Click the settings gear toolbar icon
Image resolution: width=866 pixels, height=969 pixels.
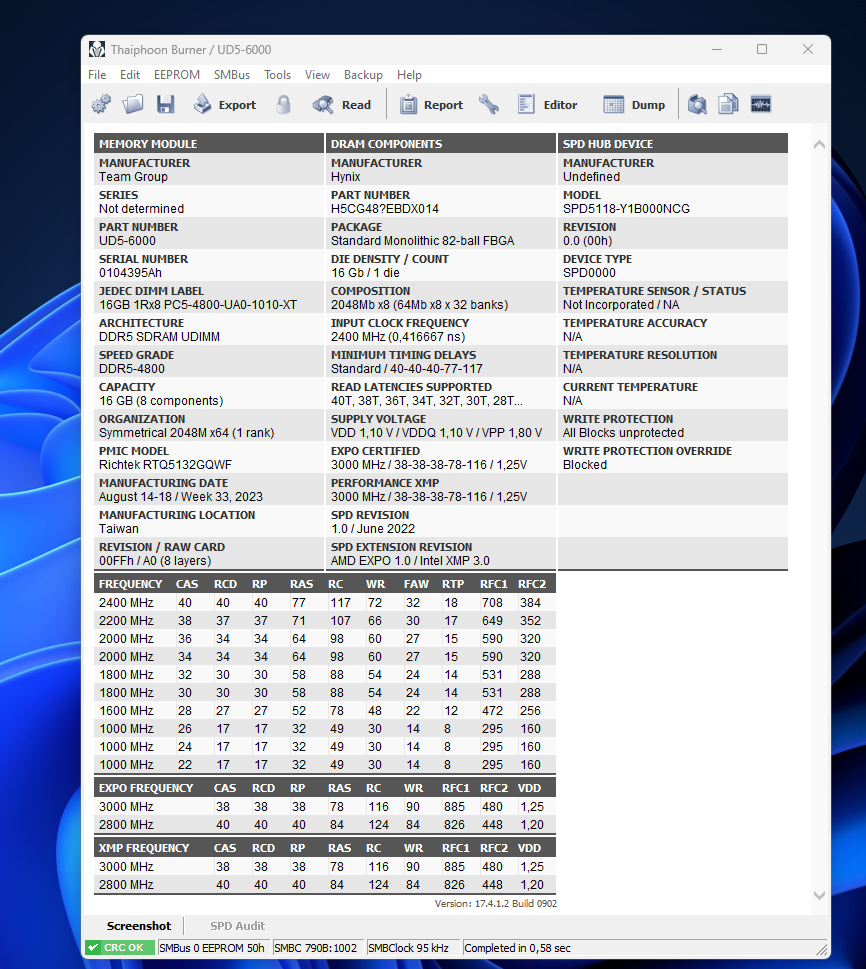point(102,104)
